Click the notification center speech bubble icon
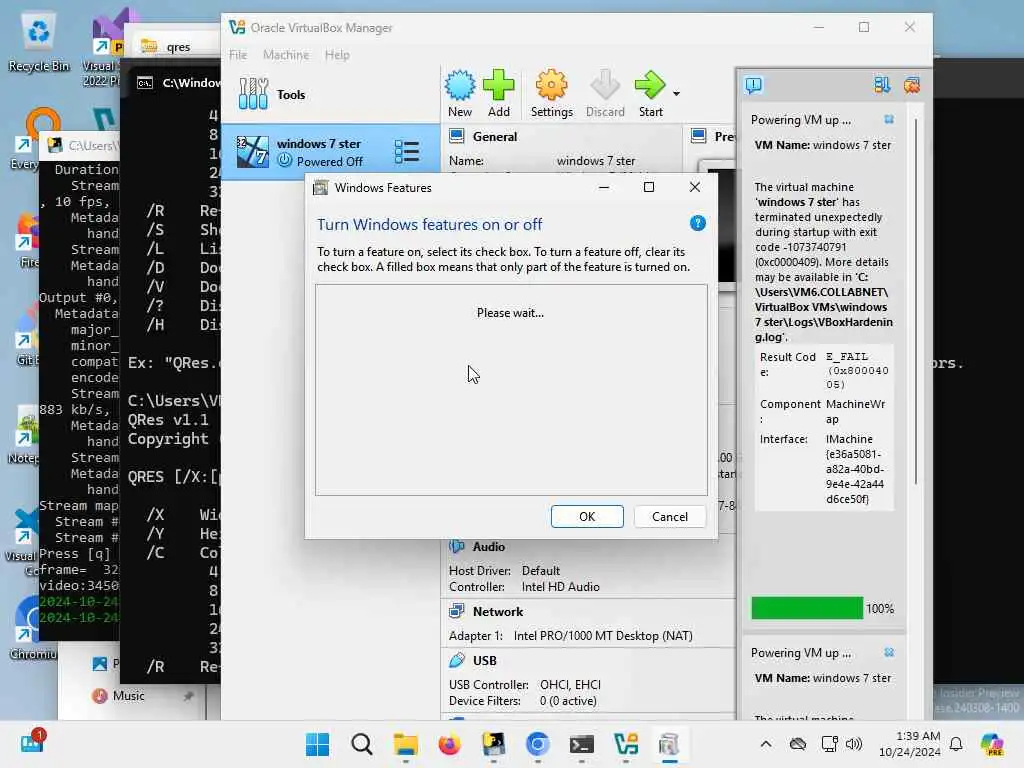Viewport: 1024px width, 768px height. pyautogui.click(x=754, y=85)
